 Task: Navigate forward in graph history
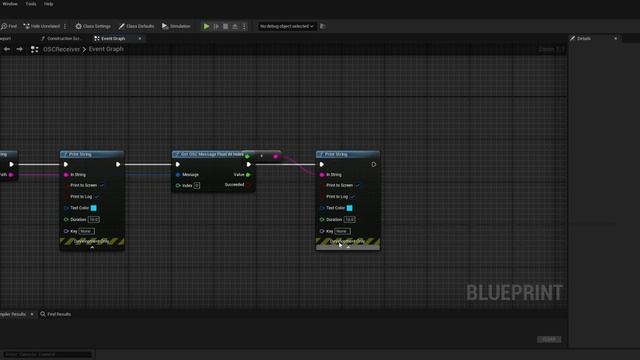click(20, 49)
